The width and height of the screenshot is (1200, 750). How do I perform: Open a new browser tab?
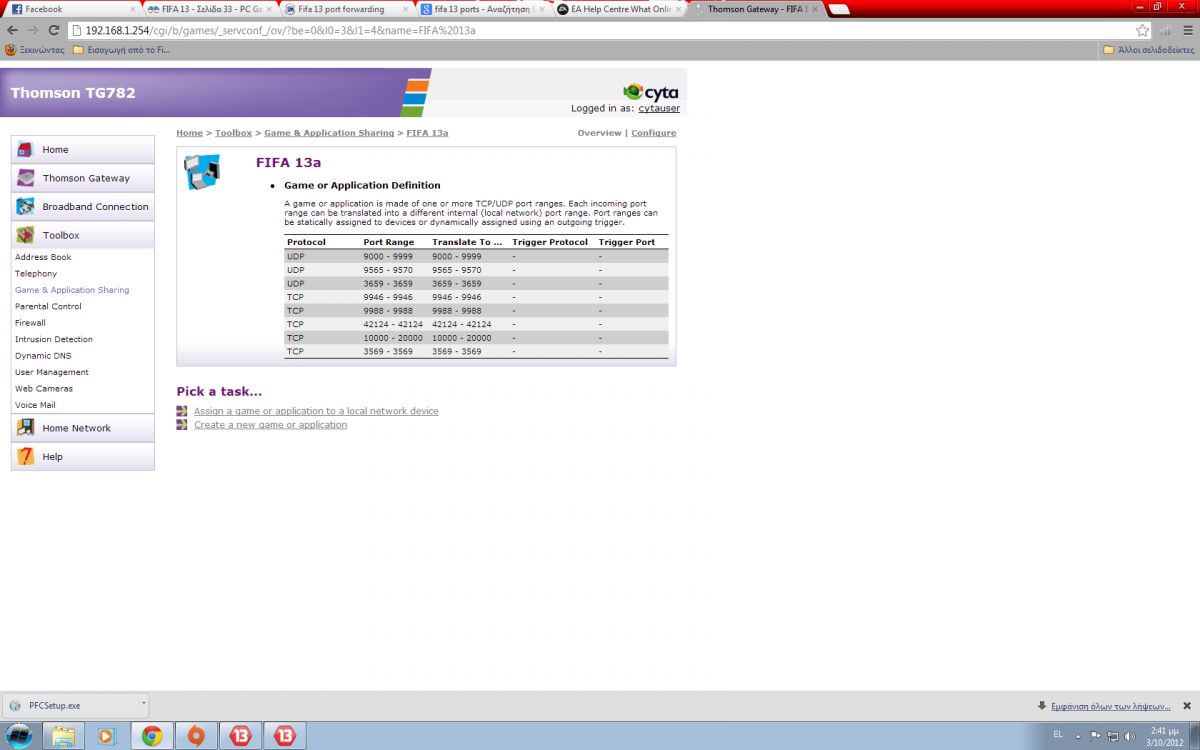coord(839,10)
